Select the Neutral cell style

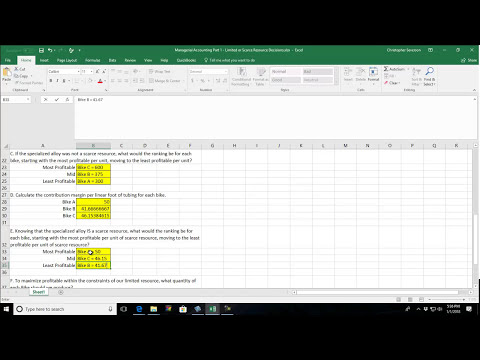pyautogui.click(x=318, y=80)
